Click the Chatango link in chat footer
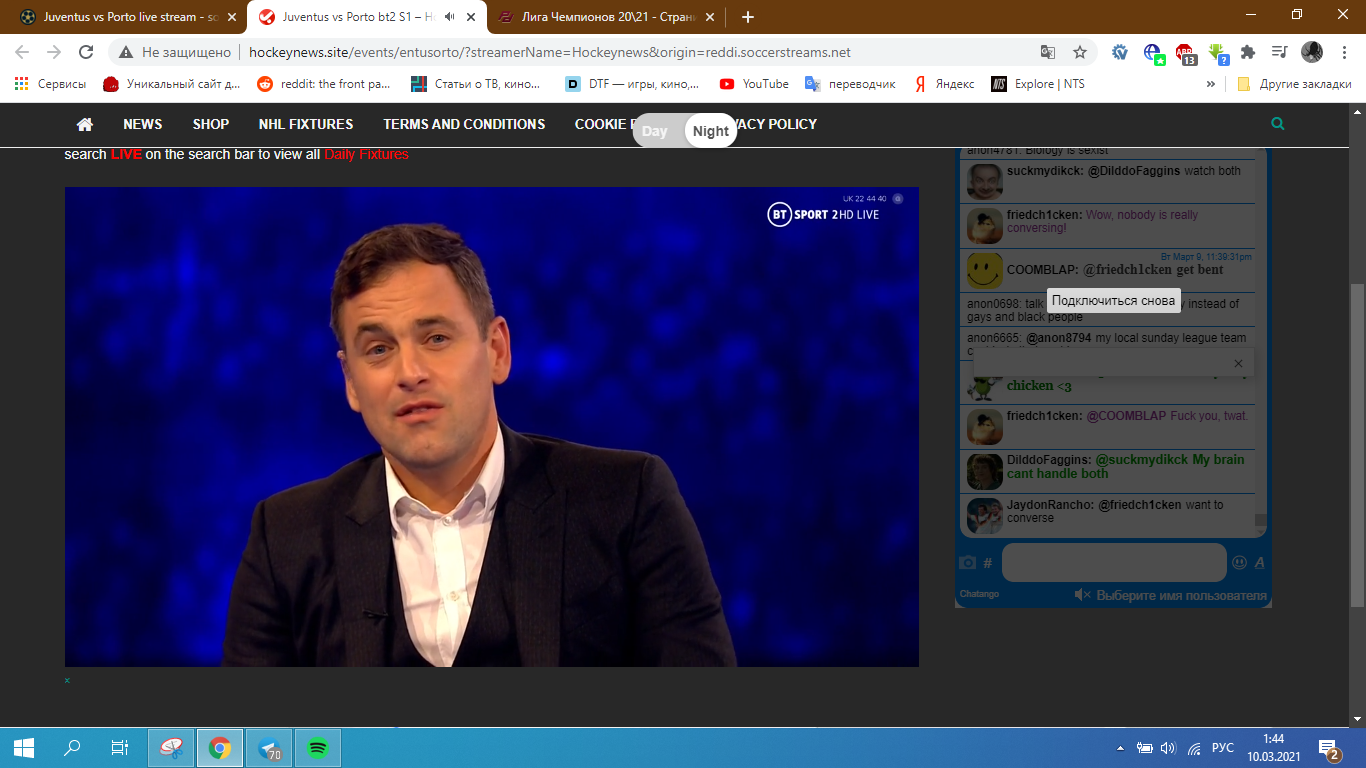Viewport: 1366px width, 768px height. [979, 594]
